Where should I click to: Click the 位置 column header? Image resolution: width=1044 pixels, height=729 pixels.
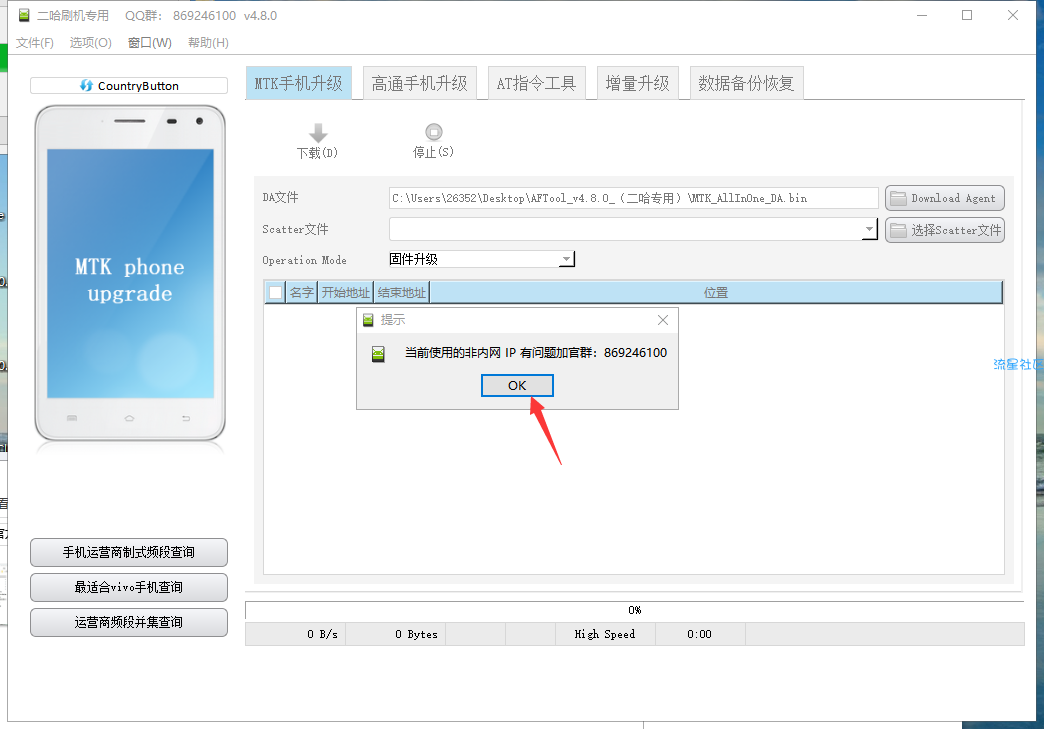point(716,292)
